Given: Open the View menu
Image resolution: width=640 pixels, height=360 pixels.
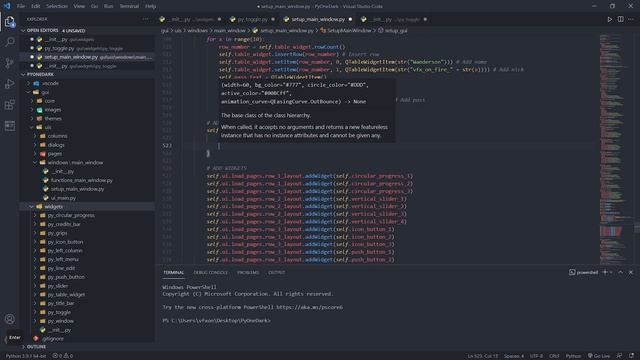Looking at the screenshot, I should pyautogui.click(x=79, y=6).
